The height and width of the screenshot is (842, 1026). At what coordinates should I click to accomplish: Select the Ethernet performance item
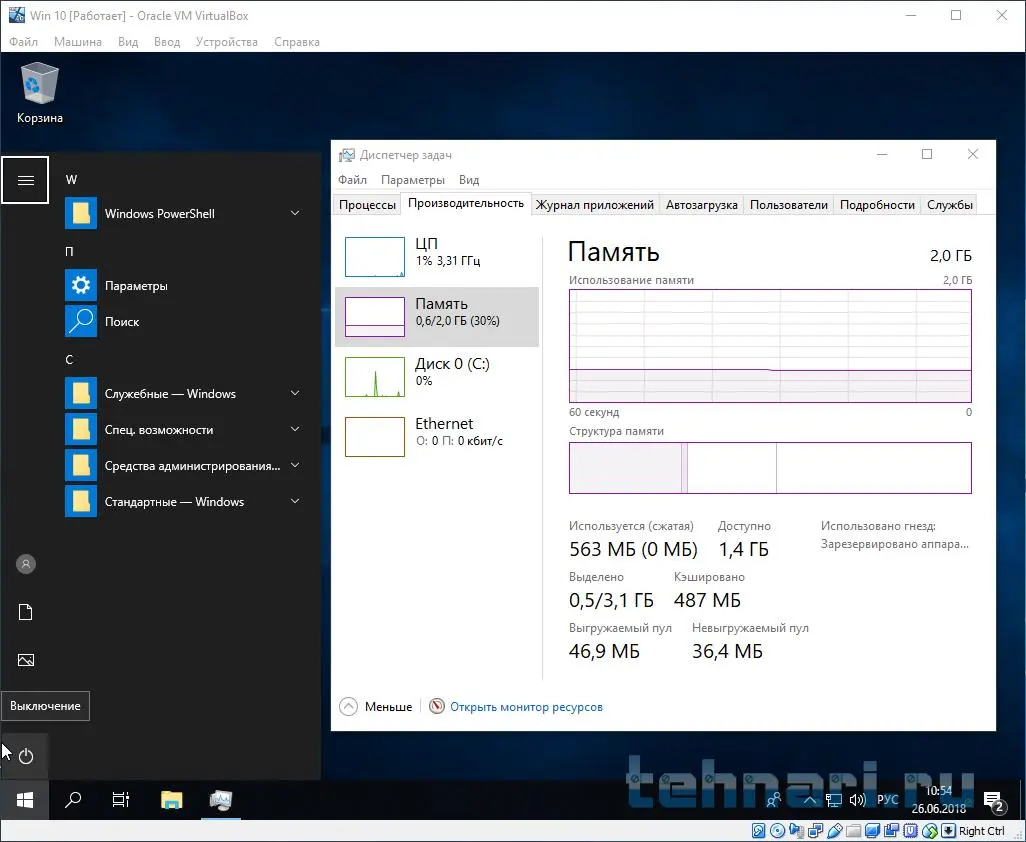coord(436,436)
